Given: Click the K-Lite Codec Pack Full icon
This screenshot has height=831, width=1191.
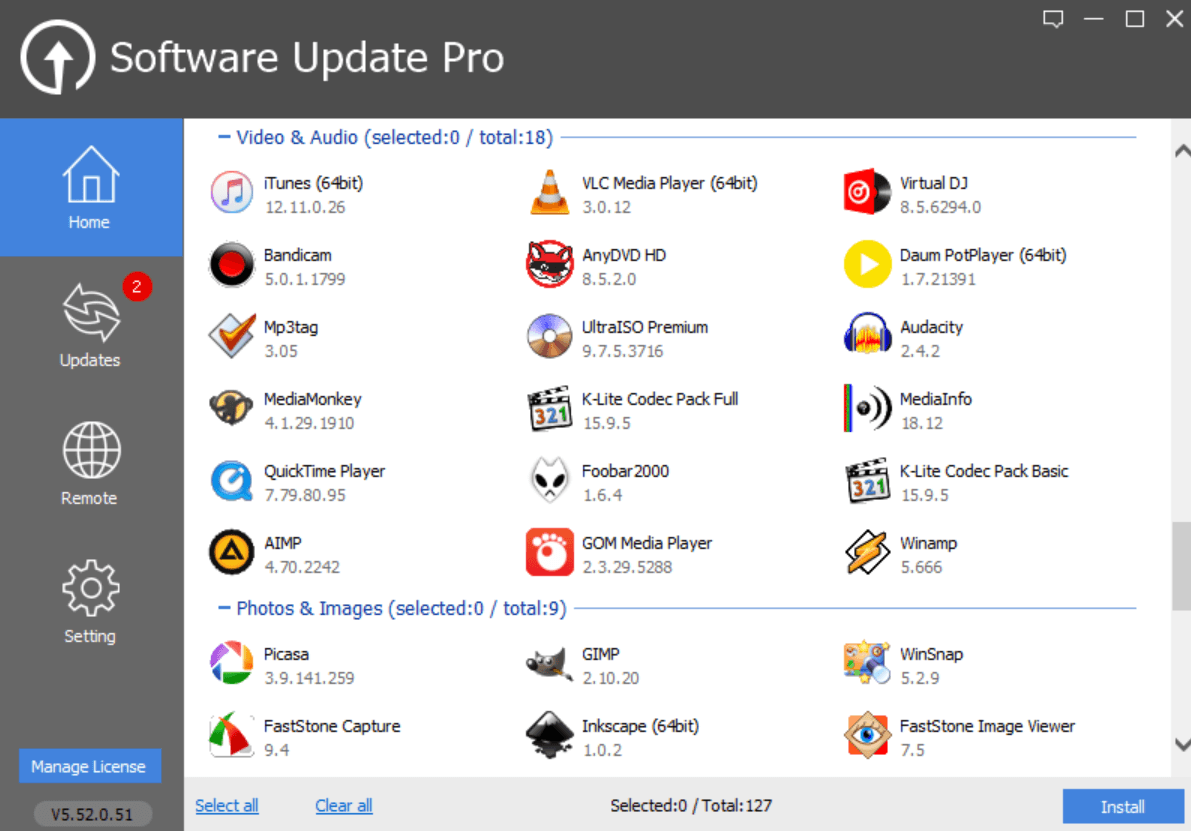Looking at the screenshot, I should 549,408.
